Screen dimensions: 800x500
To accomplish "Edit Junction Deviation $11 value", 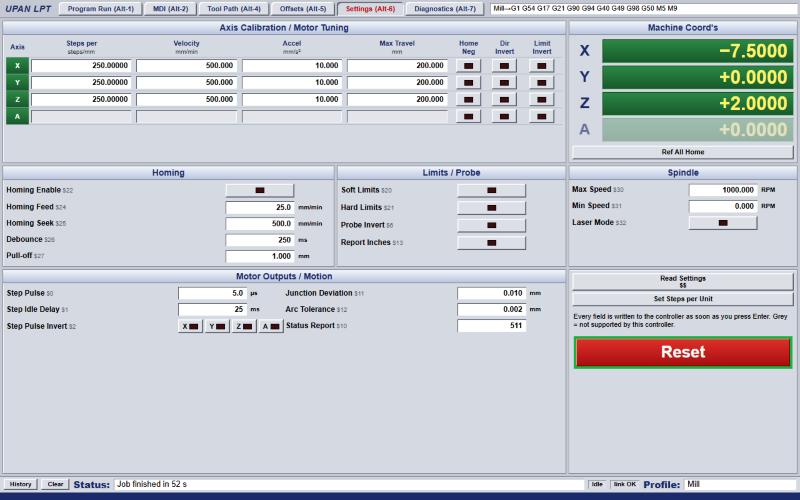I will [x=491, y=293].
